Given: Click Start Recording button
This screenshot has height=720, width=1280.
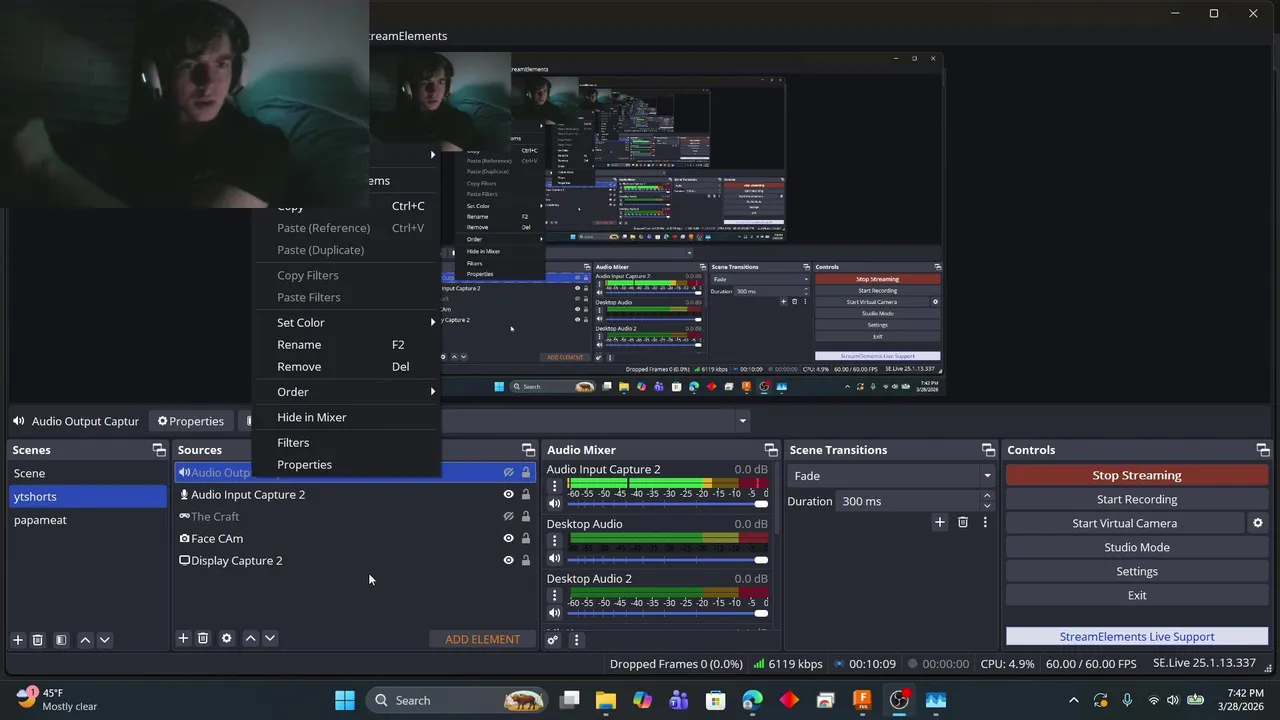Looking at the screenshot, I should (x=1137, y=499).
